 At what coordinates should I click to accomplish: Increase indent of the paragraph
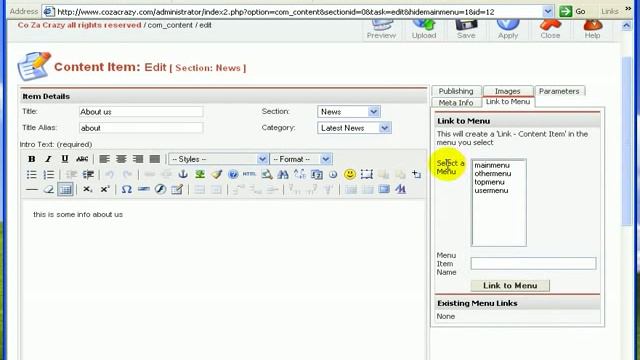click(x=88, y=175)
